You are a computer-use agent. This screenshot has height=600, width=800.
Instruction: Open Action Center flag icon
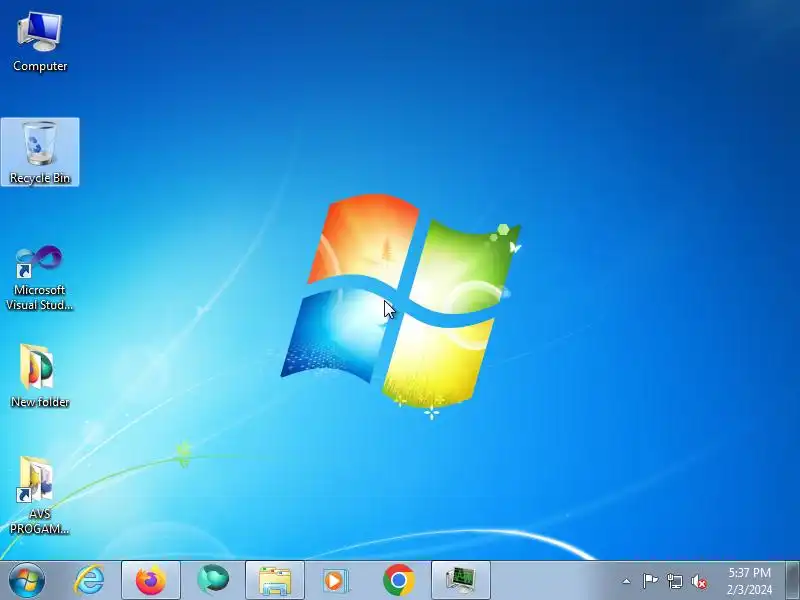649,581
